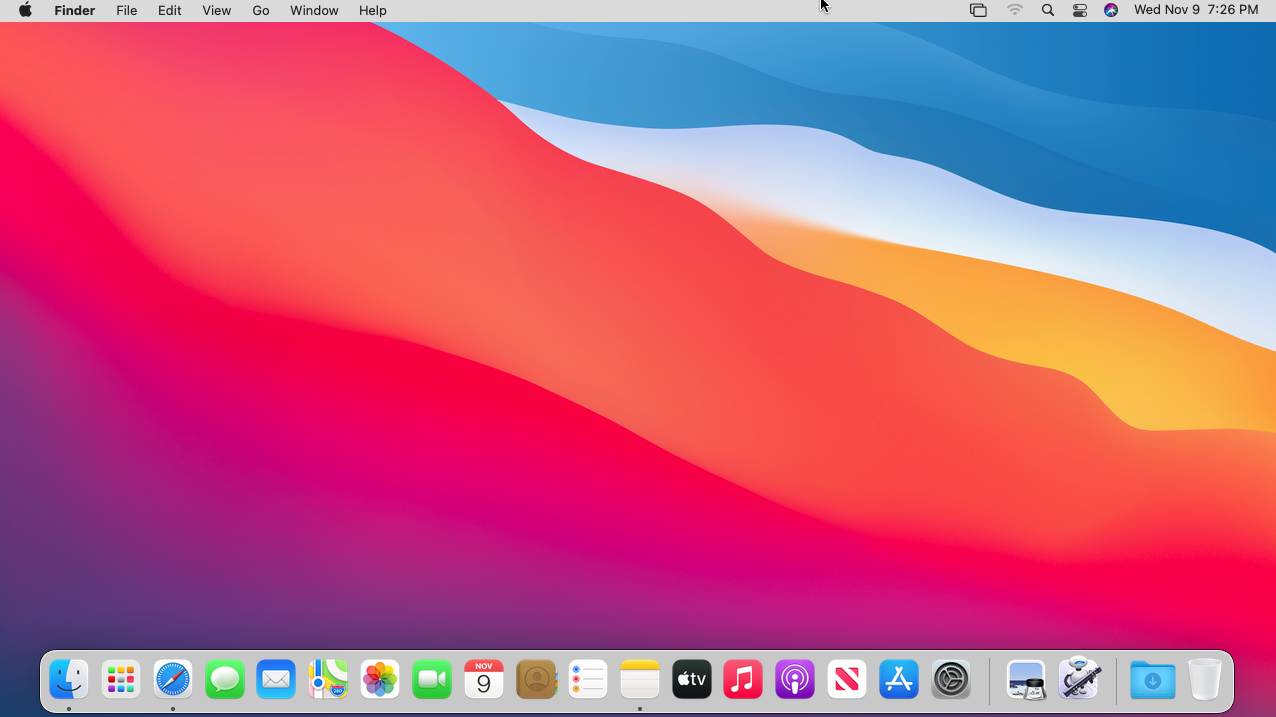The height and width of the screenshot is (717, 1276).
Task: Launch Apple TV from the Dock
Action: pos(692,680)
